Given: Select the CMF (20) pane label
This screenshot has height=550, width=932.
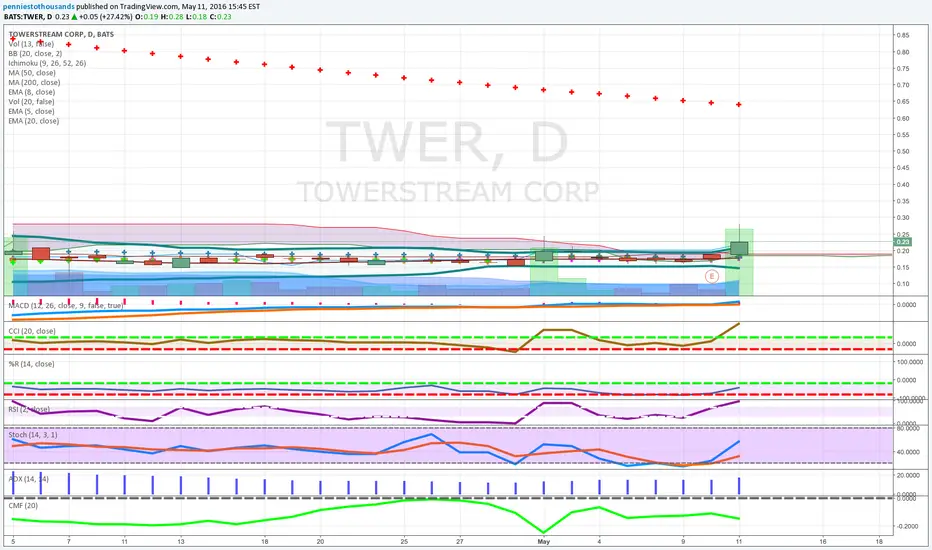Looking at the screenshot, I should click(x=23, y=505).
